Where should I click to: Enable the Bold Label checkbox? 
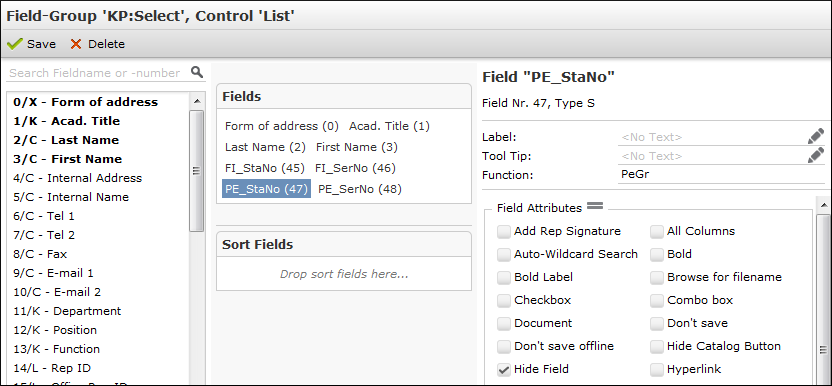point(504,277)
